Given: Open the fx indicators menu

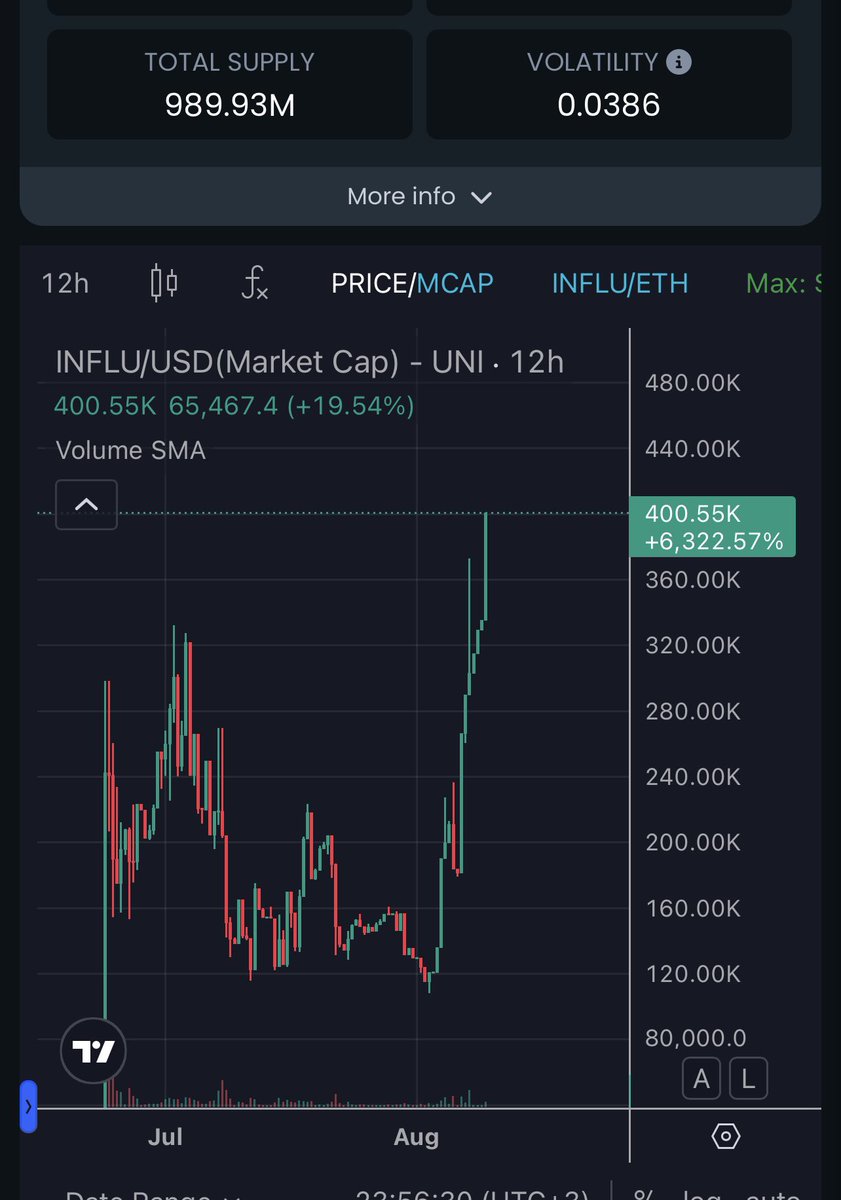Looking at the screenshot, I should click(255, 283).
